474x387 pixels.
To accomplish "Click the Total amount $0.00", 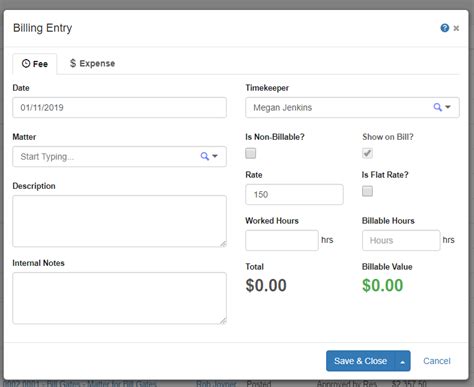I will (266, 286).
